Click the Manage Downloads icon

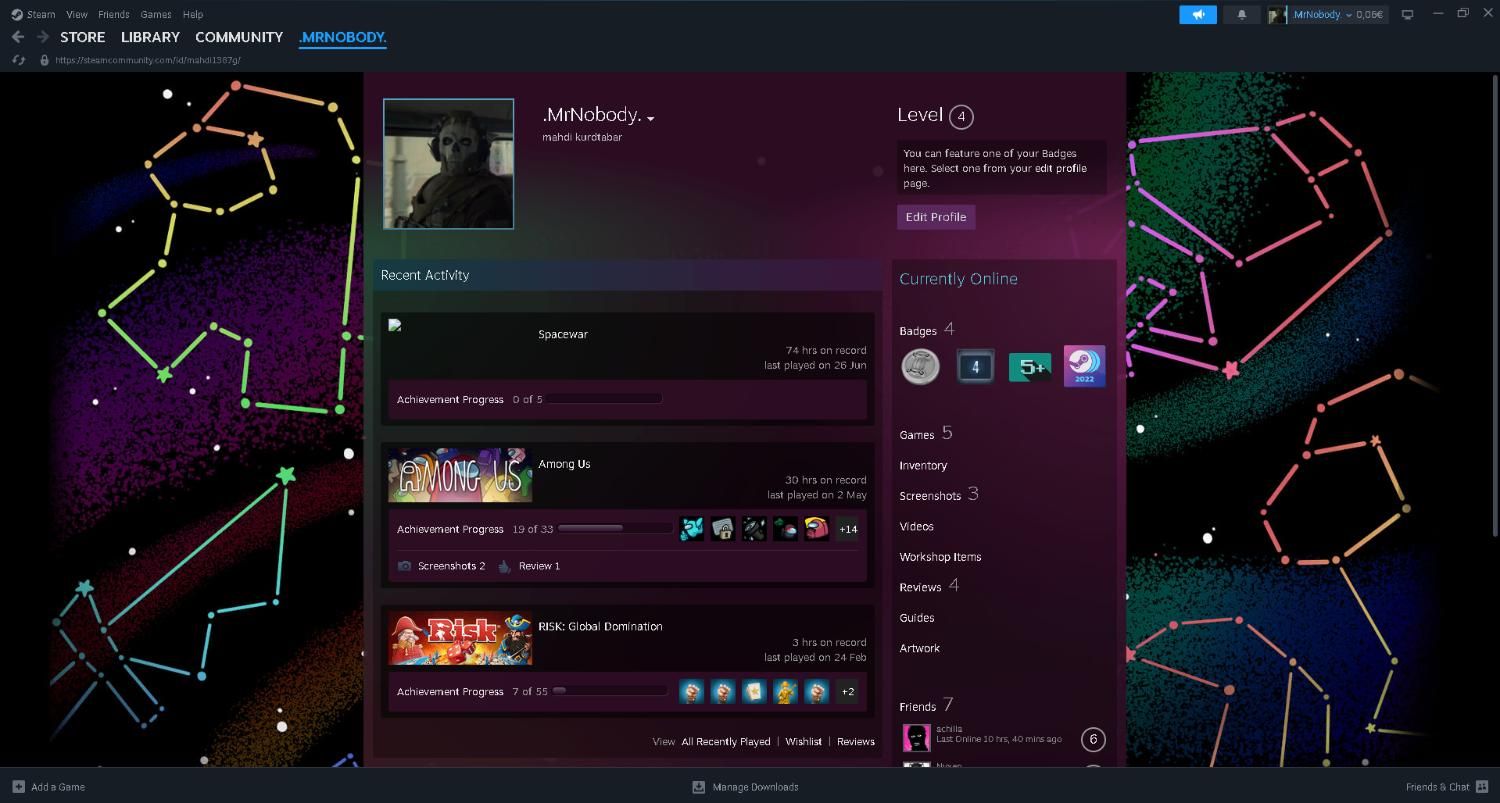(699, 787)
